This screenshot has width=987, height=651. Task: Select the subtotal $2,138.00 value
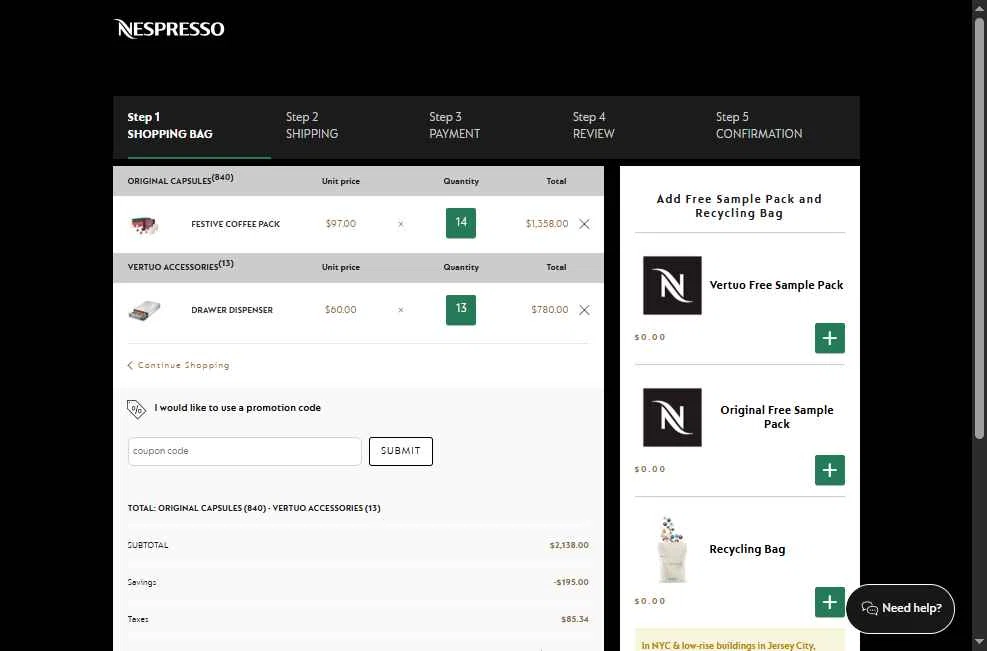pos(569,545)
